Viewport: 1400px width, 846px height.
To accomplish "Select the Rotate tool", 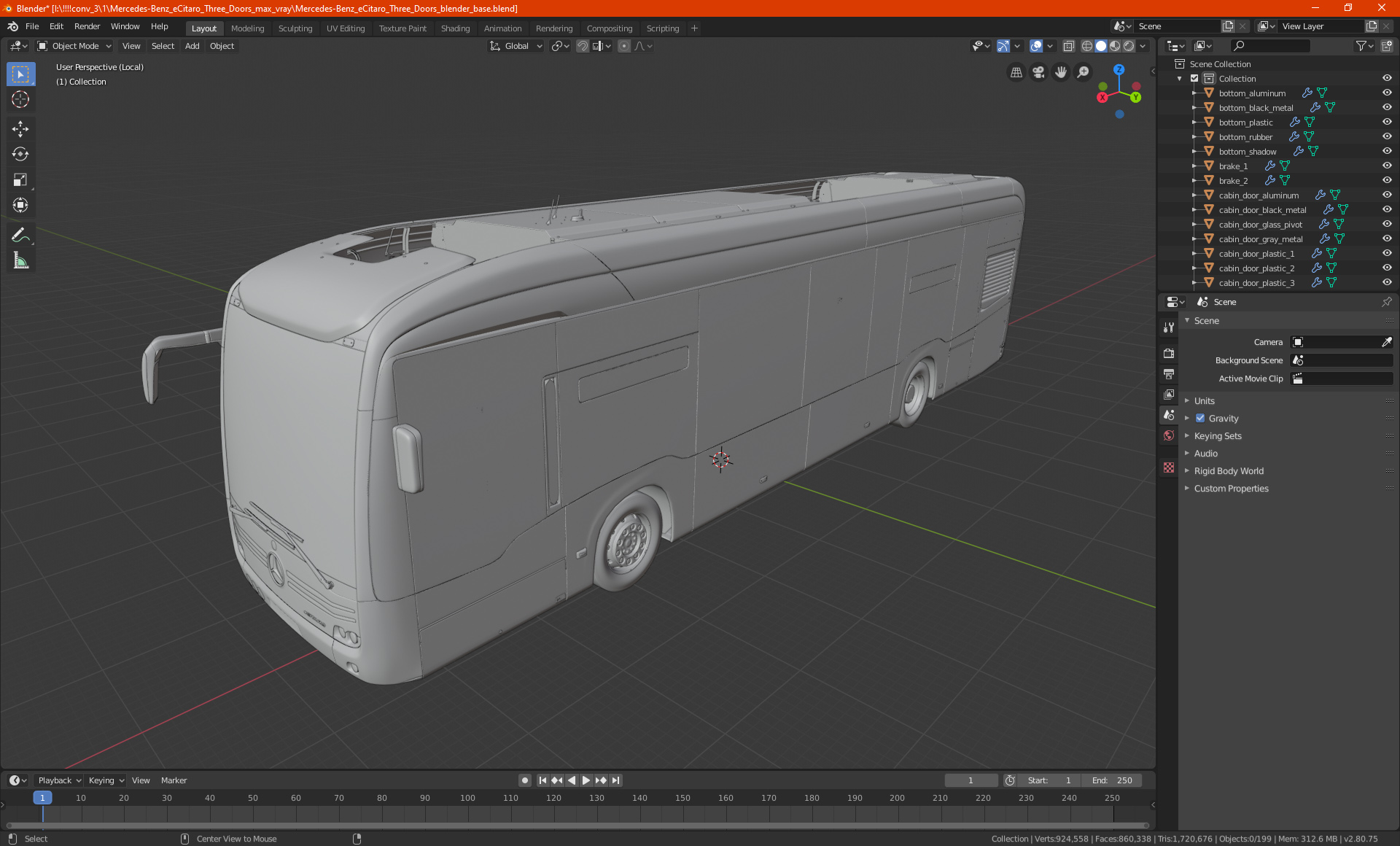I will tap(20, 154).
